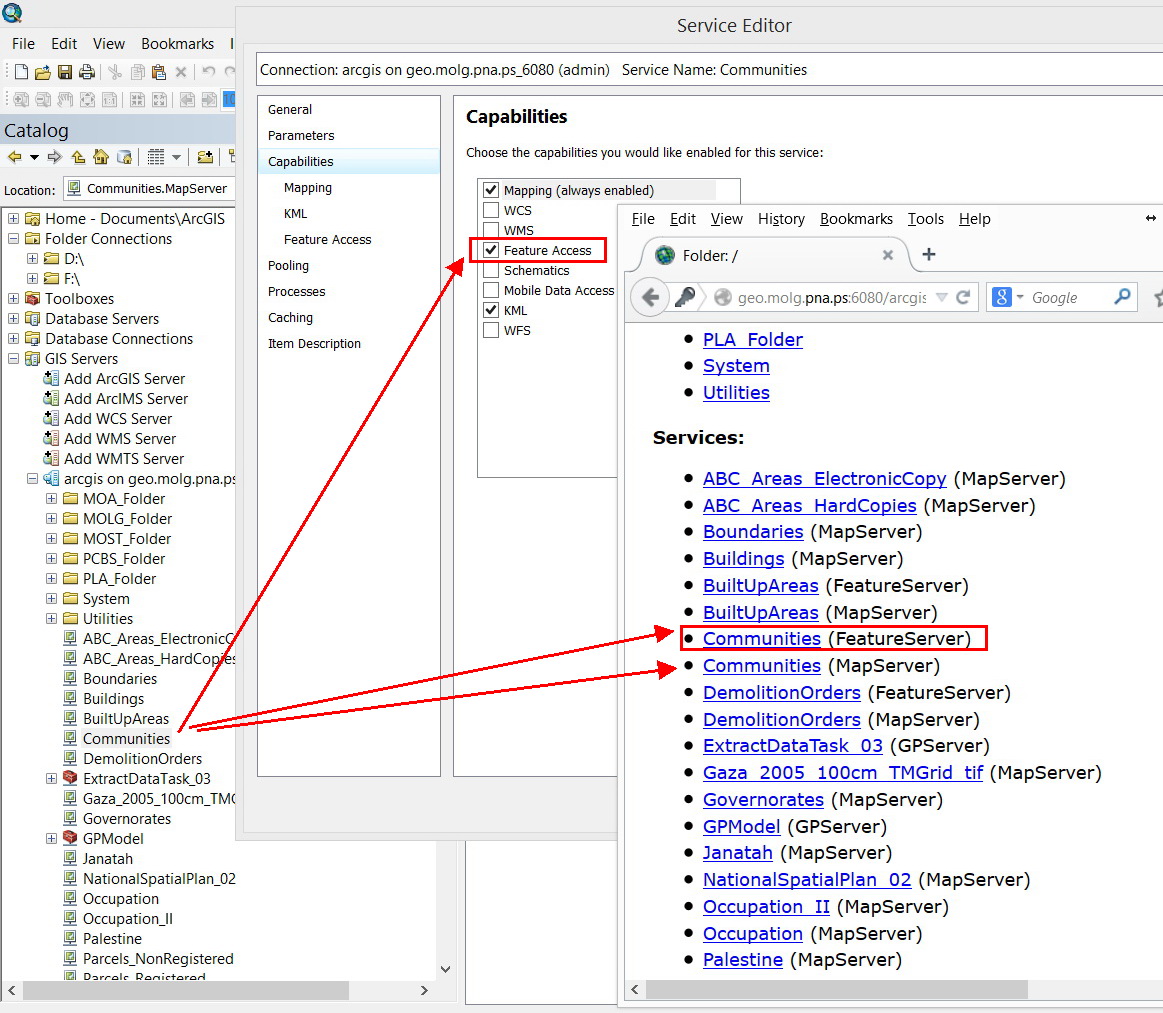The width and height of the screenshot is (1163, 1013).
Task: Select the Pan hand tool icon
Action: pyautogui.click(x=65, y=99)
